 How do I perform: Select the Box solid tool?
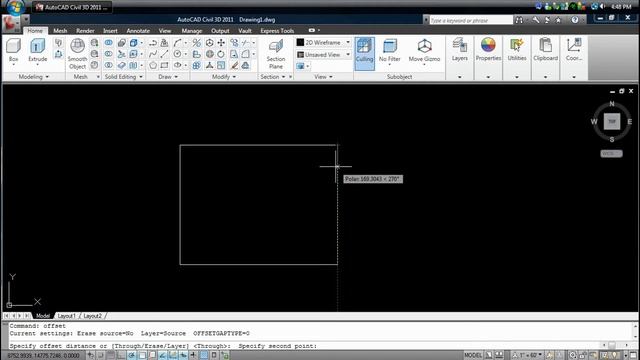coord(13,50)
